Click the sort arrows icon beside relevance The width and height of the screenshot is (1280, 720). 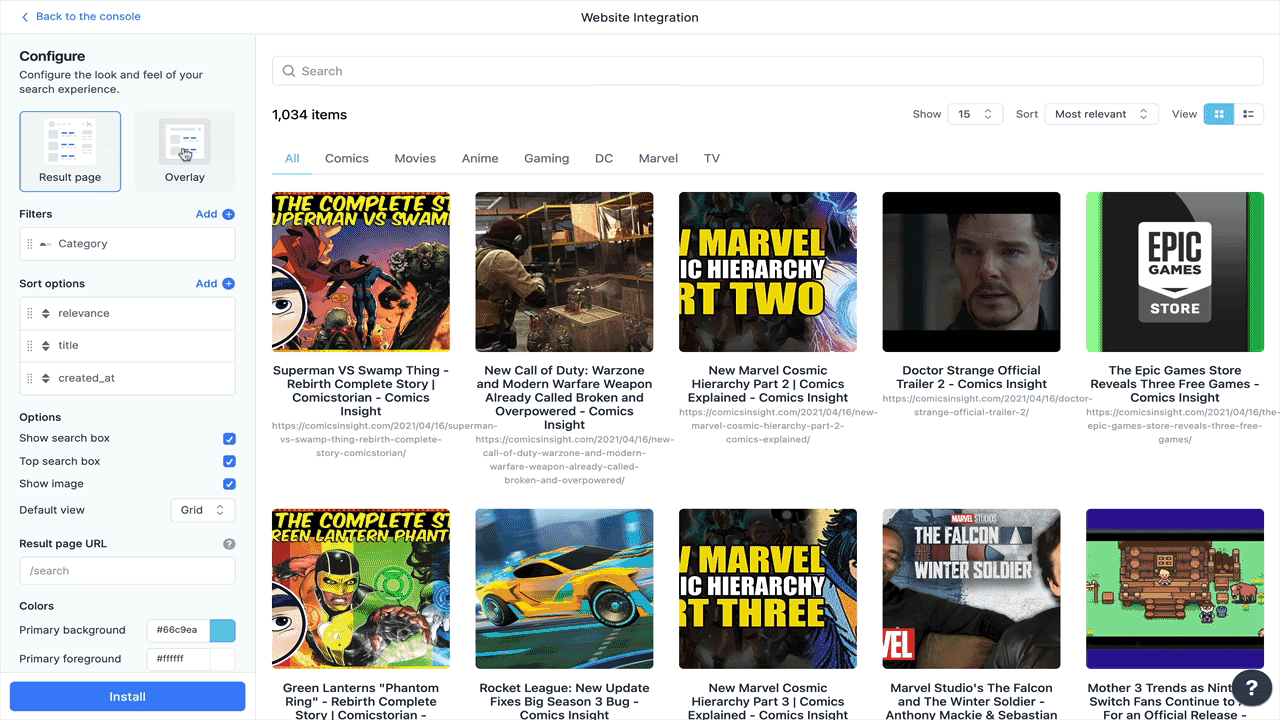46,314
